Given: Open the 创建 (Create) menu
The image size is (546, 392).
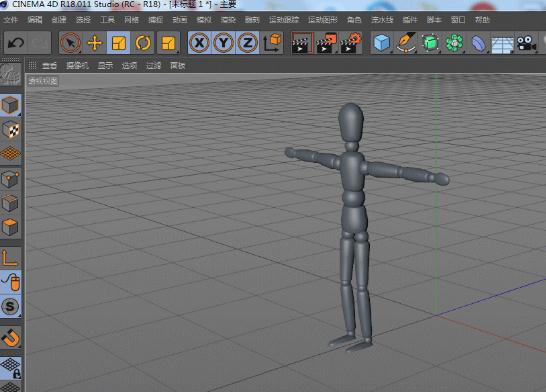Looking at the screenshot, I should click(59, 20).
